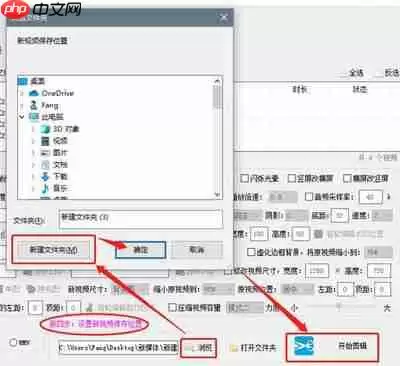400x366 pixels.
Task: Click the folder name input field
Action: pos(141,219)
